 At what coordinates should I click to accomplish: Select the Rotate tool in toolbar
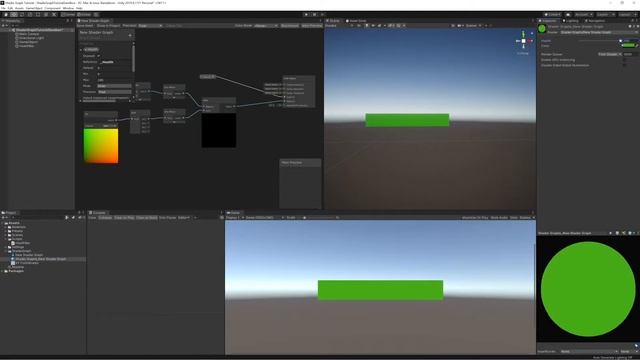point(22,14)
